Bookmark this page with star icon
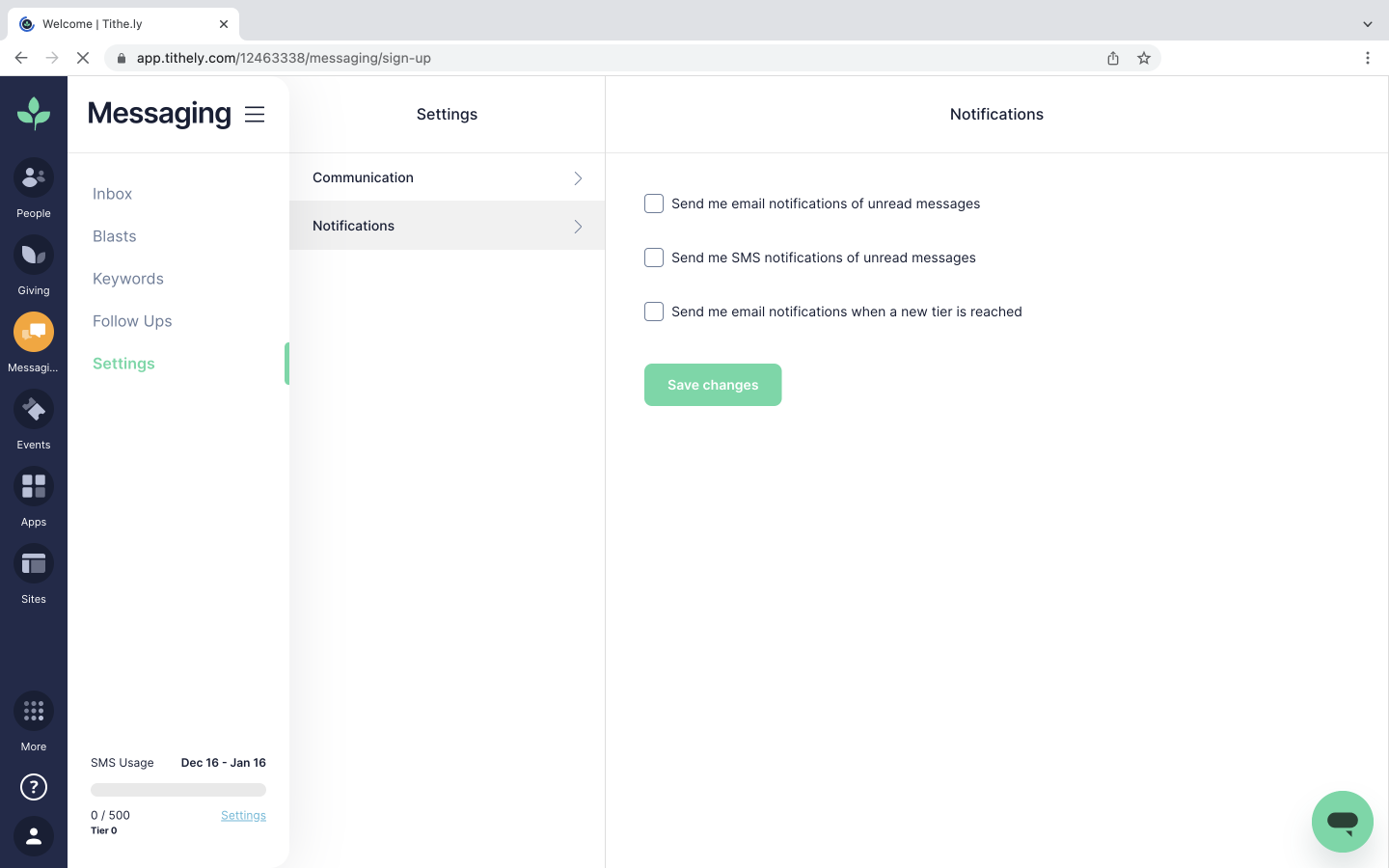This screenshot has width=1389, height=868. pos(1144,58)
